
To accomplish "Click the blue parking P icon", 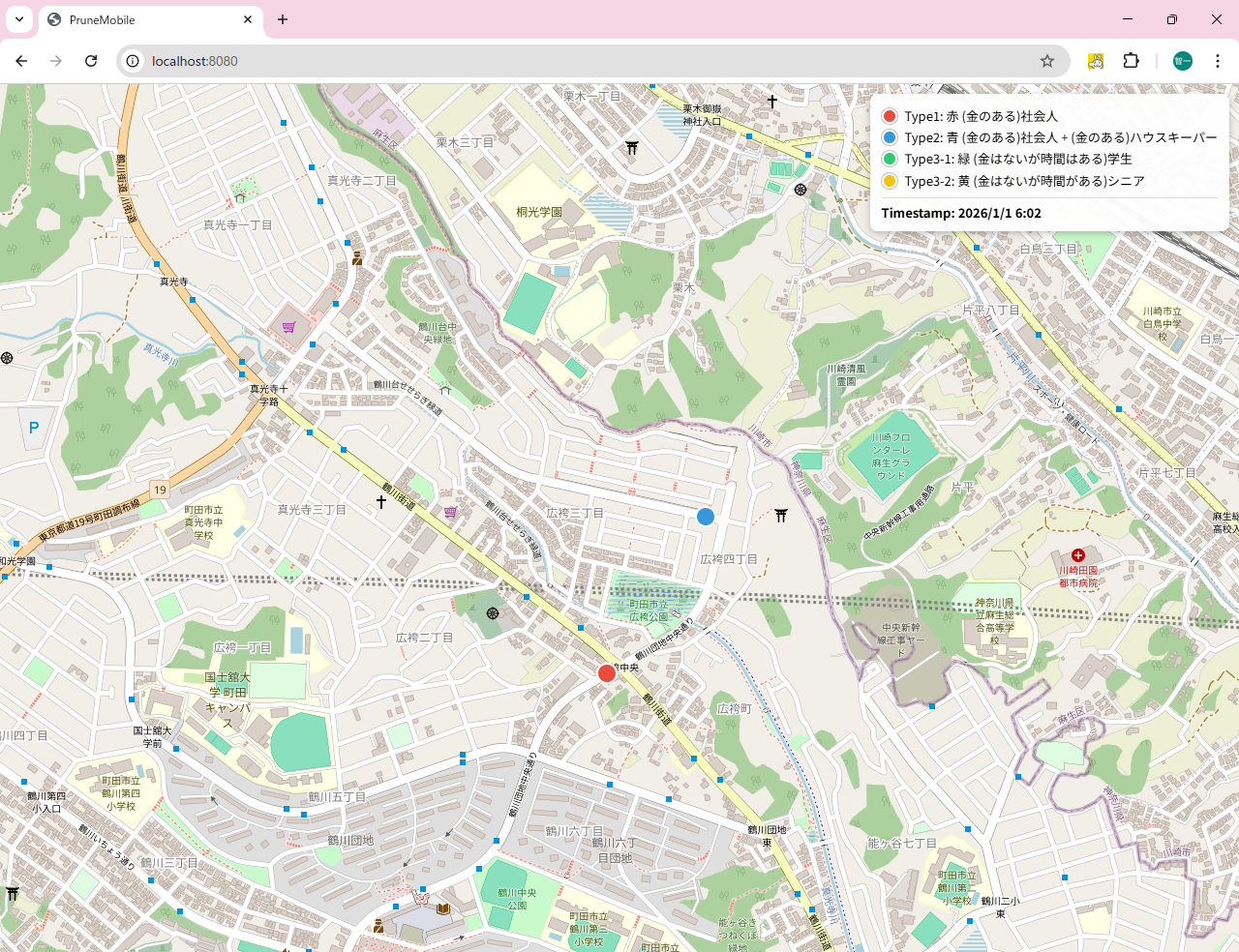I will click(34, 428).
